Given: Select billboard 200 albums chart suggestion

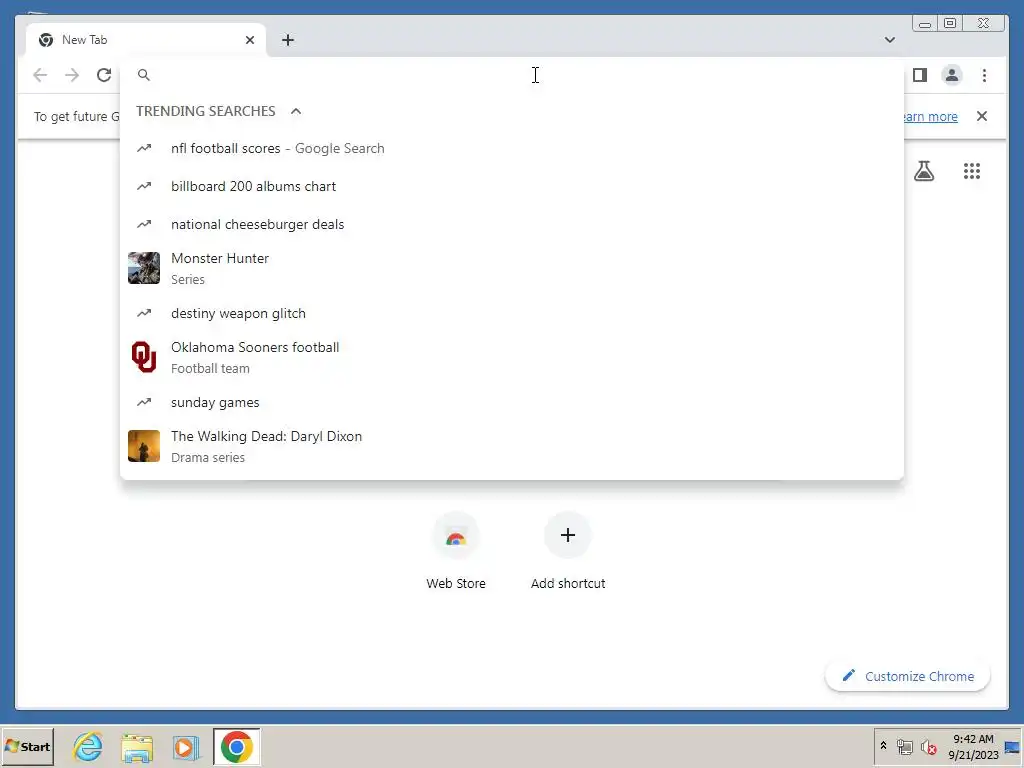Looking at the screenshot, I should coord(512,186).
